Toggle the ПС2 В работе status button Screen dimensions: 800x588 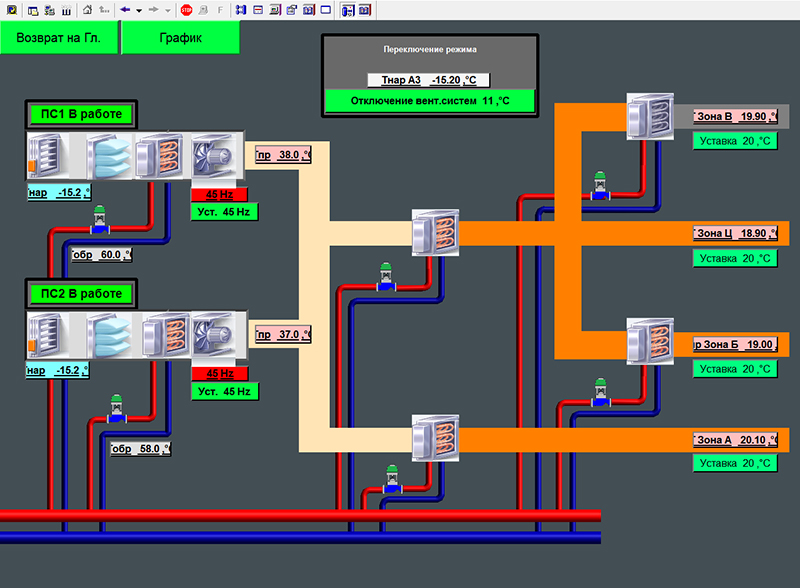(81, 294)
